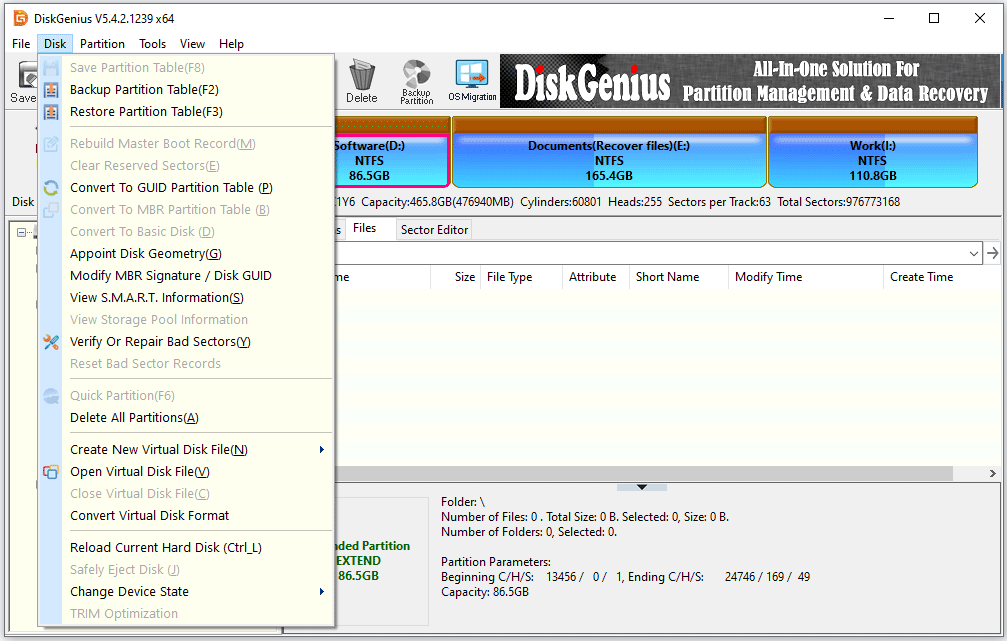Switch to the Sector Editor tab
The height and width of the screenshot is (641, 1007).
(x=434, y=230)
